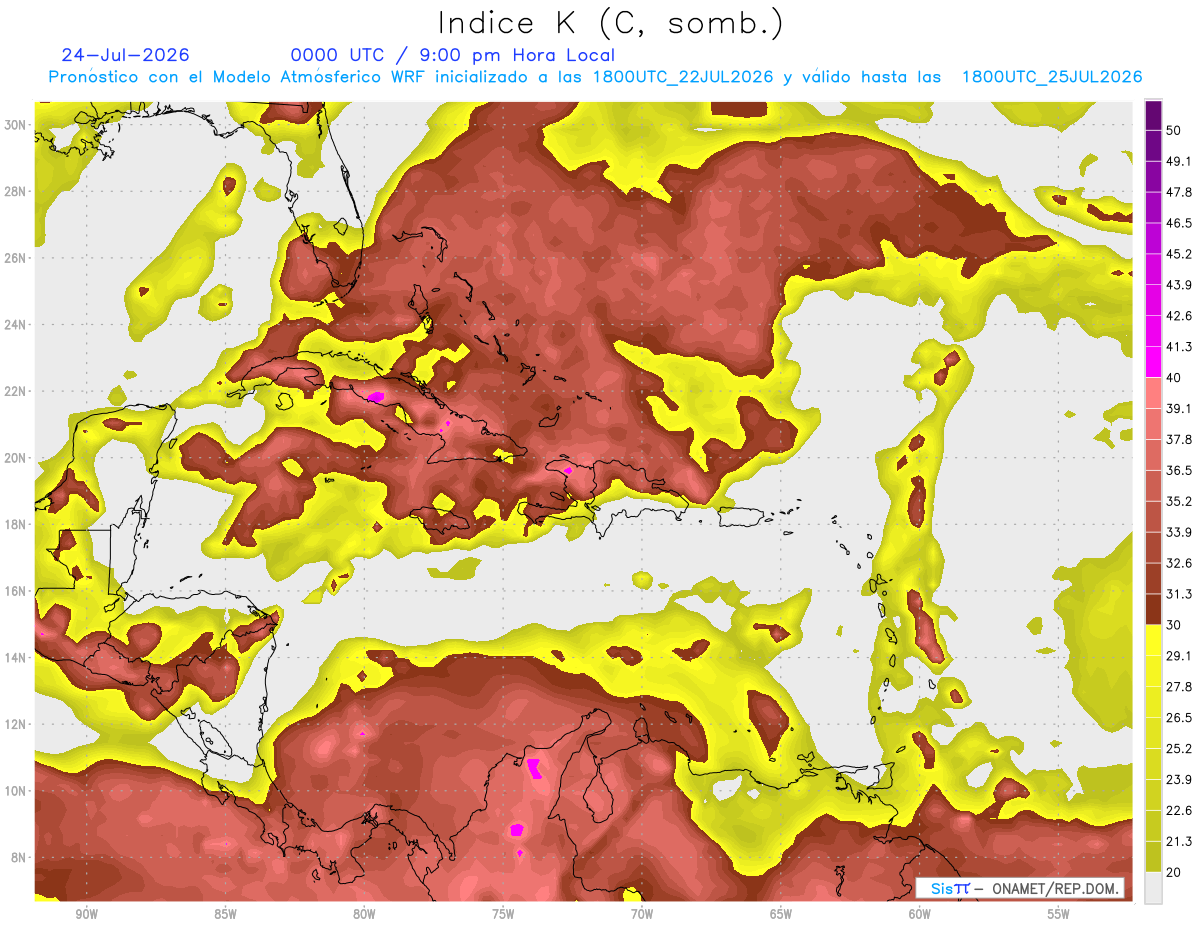Select the '27.8' color bar label
The image size is (1200, 927).
coord(1179,687)
